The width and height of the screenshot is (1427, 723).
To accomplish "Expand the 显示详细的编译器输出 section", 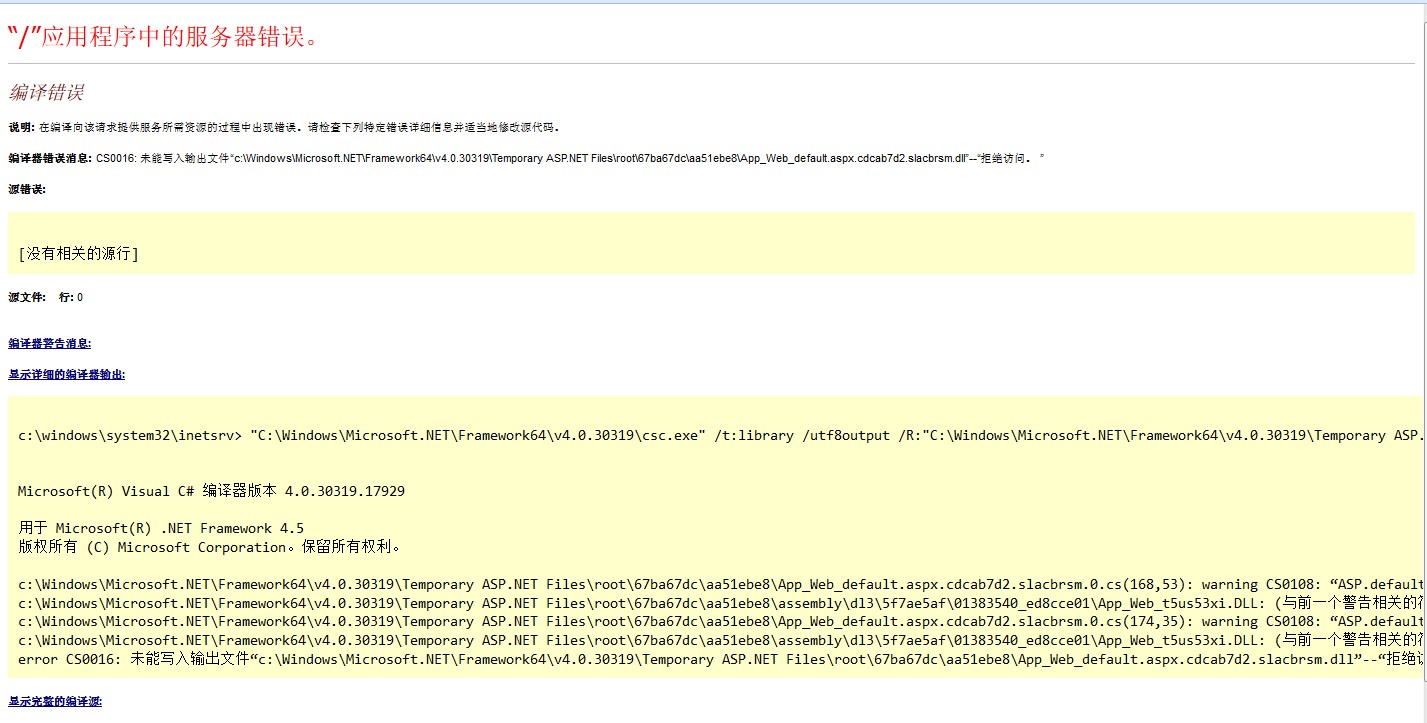I will click(x=66, y=374).
